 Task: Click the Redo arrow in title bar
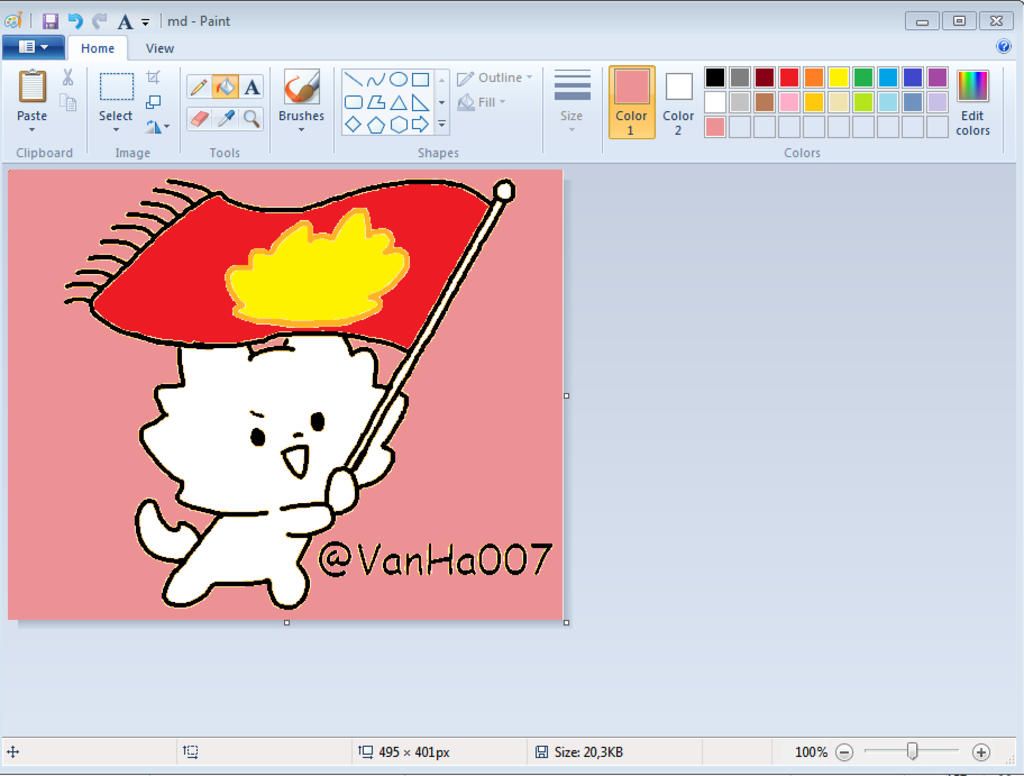[99, 21]
